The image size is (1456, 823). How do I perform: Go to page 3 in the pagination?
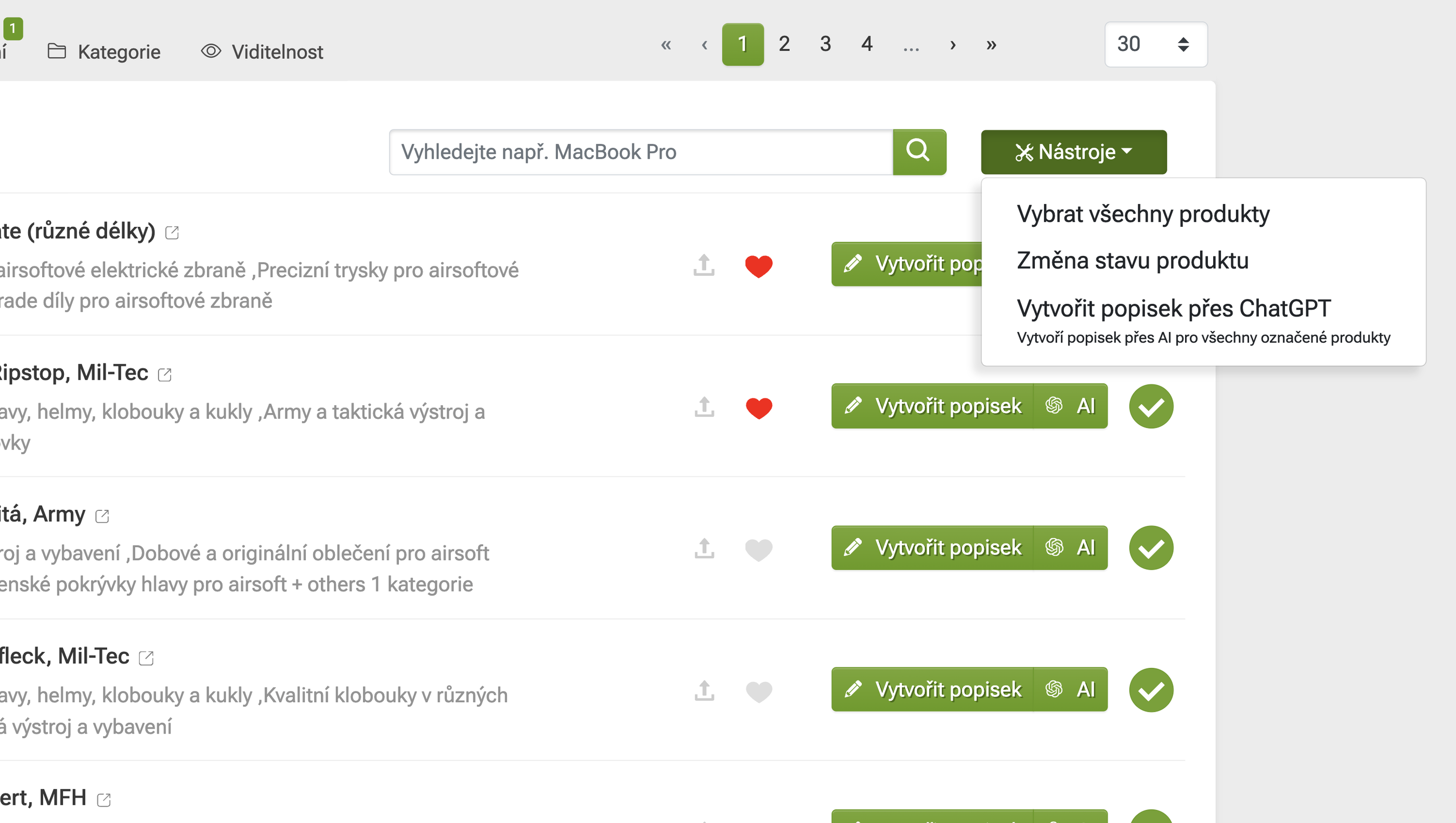825,44
